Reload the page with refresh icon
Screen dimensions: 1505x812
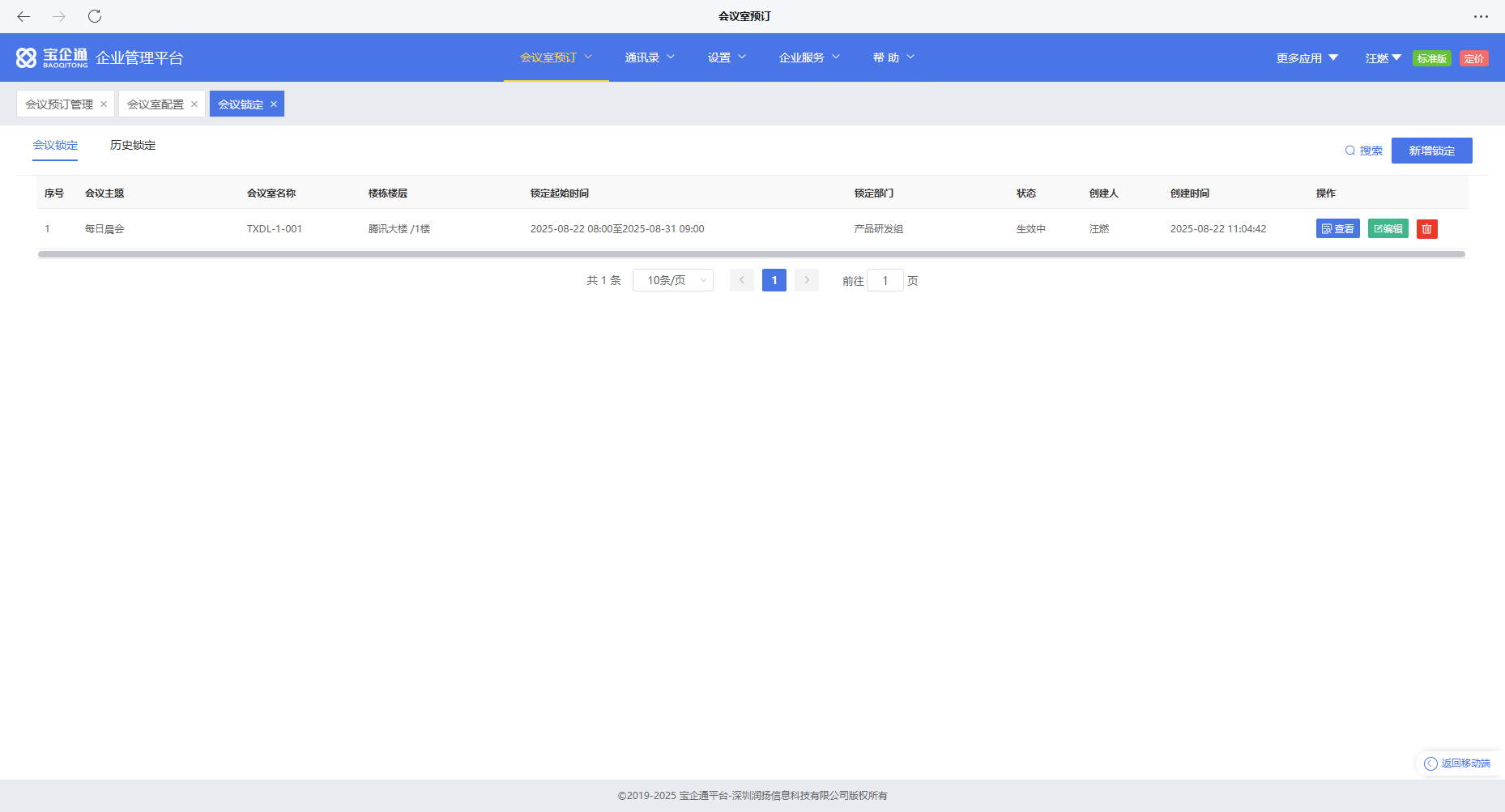[95, 16]
